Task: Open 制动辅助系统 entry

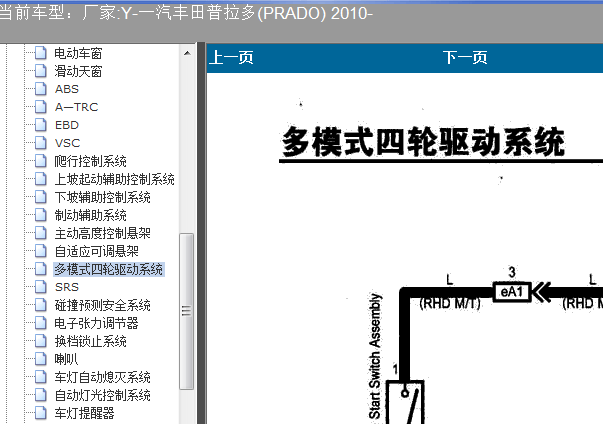Action: point(90,215)
